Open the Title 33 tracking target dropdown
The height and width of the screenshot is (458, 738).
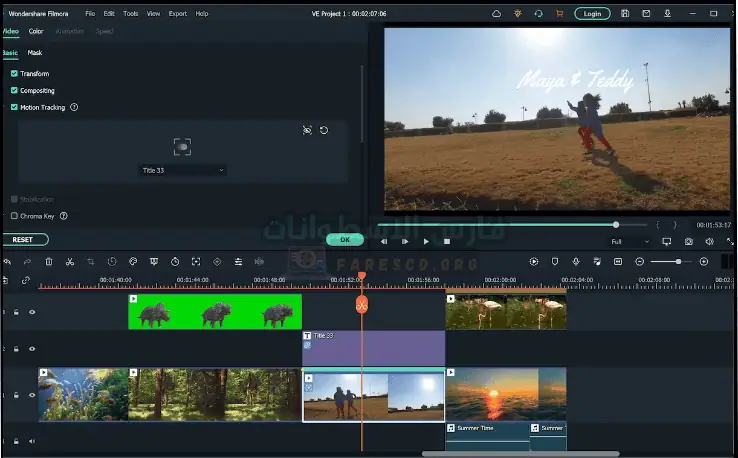click(183, 171)
